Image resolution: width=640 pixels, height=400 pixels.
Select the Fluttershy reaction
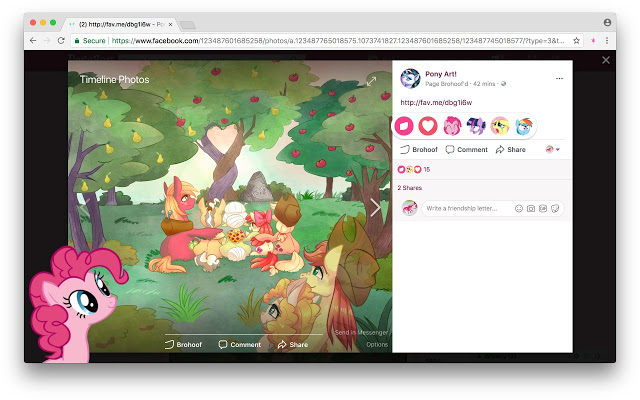tap(500, 126)
